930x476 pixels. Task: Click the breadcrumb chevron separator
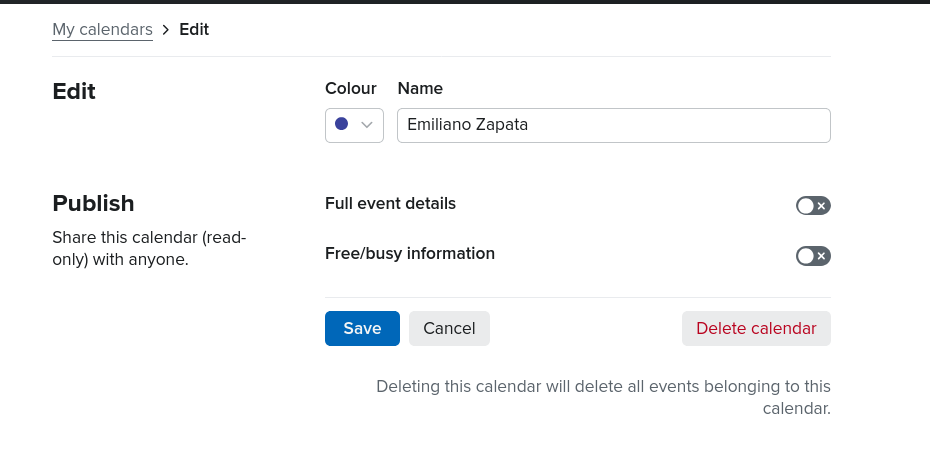point(166,30)
